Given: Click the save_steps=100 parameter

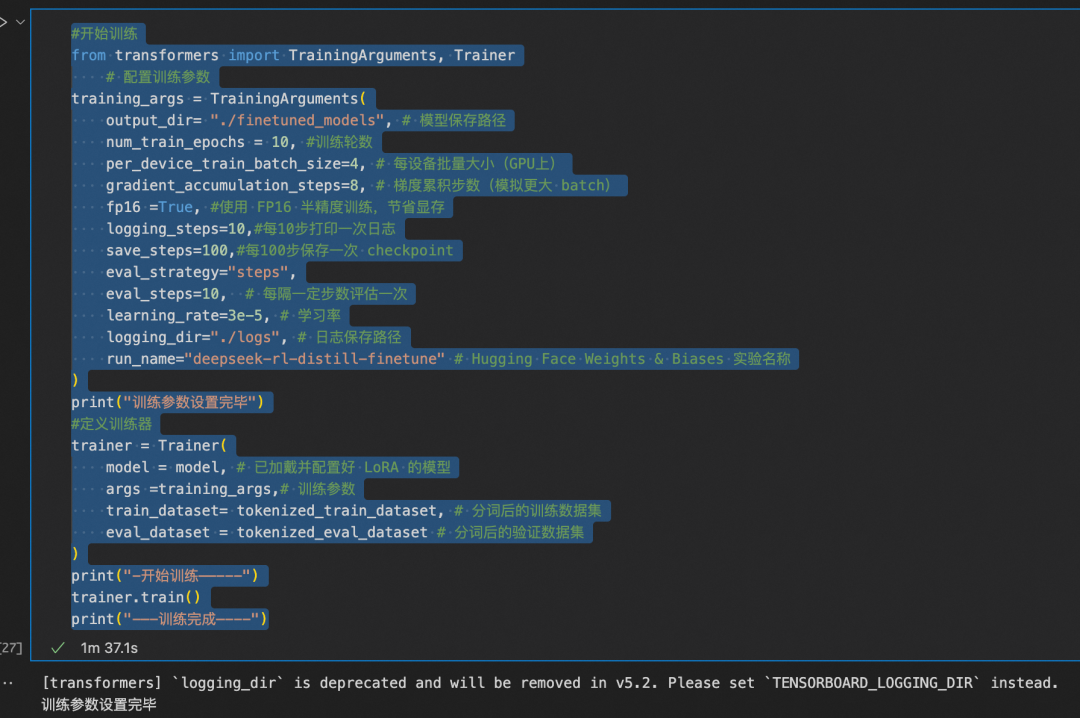Looking at the screenshot, I should coord(166,250).
